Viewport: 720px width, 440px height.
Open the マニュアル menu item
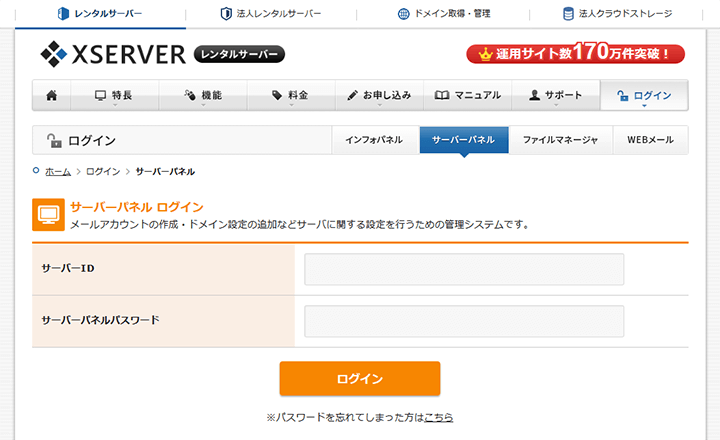(467, 95)
